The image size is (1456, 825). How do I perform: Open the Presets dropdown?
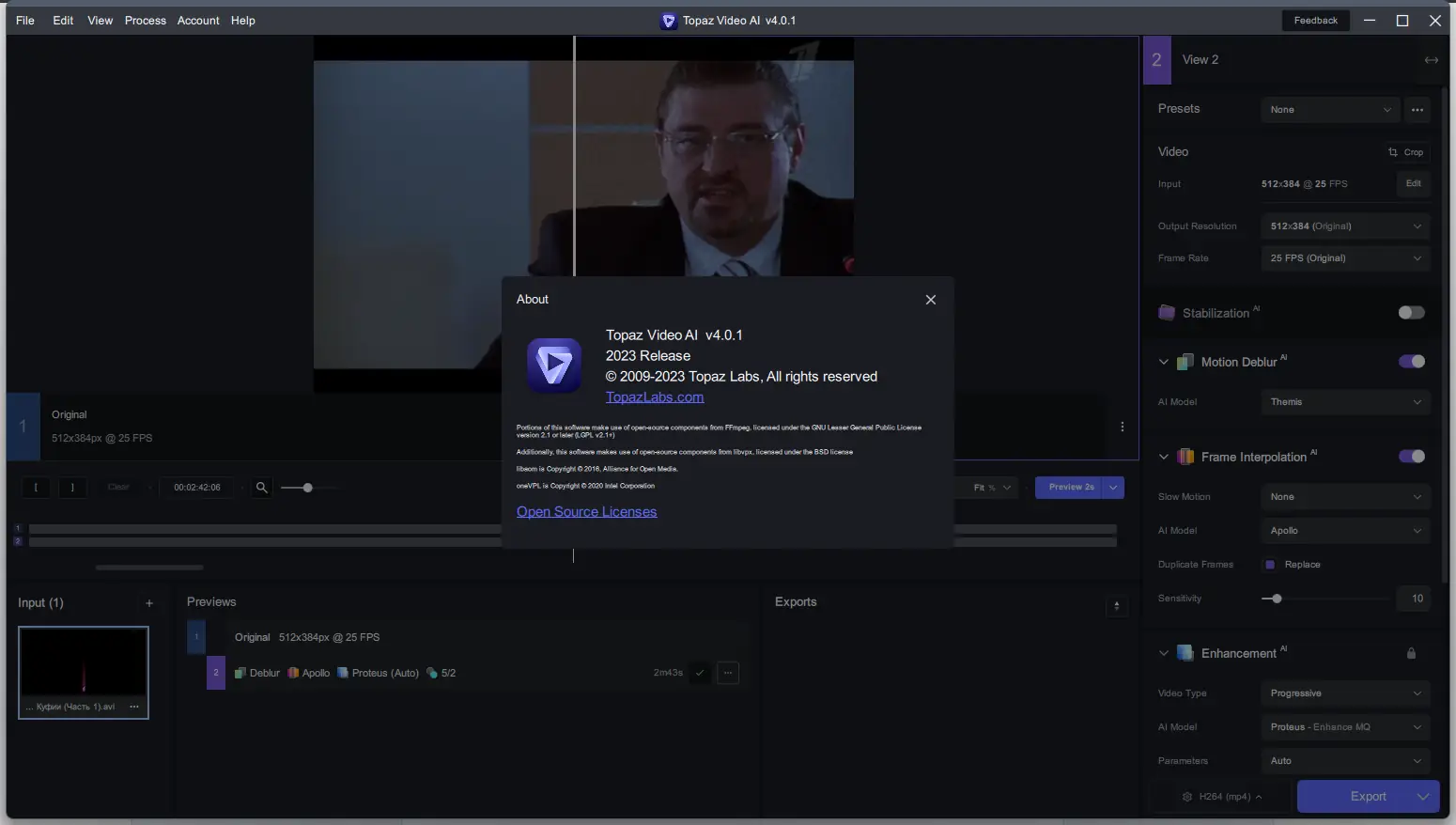1330,110
